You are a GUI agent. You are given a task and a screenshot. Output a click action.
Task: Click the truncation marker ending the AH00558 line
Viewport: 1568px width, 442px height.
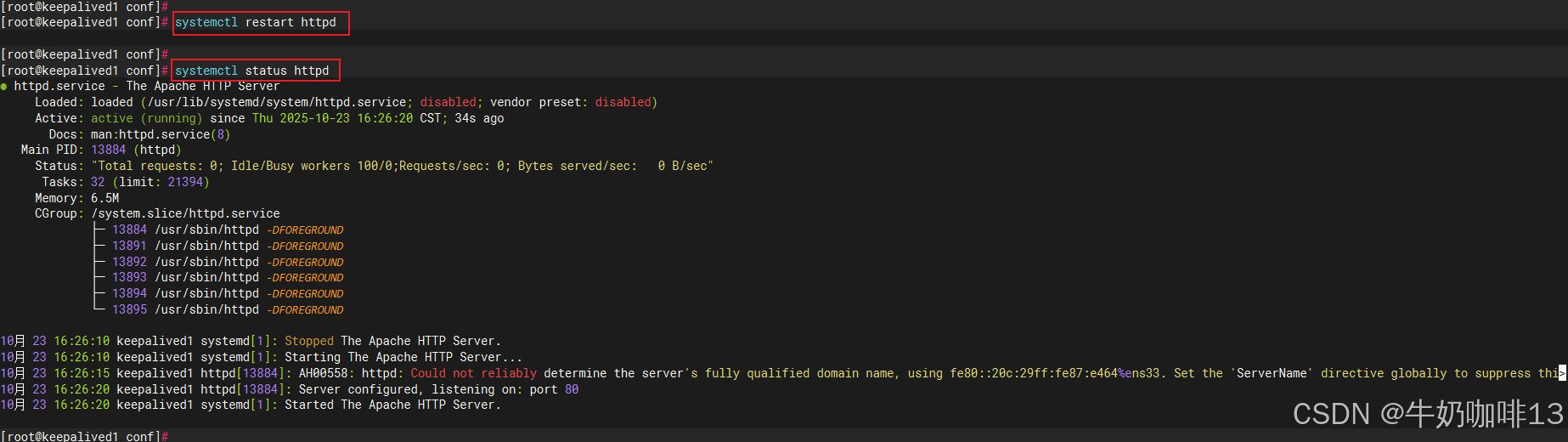(x=1562, y=373)
